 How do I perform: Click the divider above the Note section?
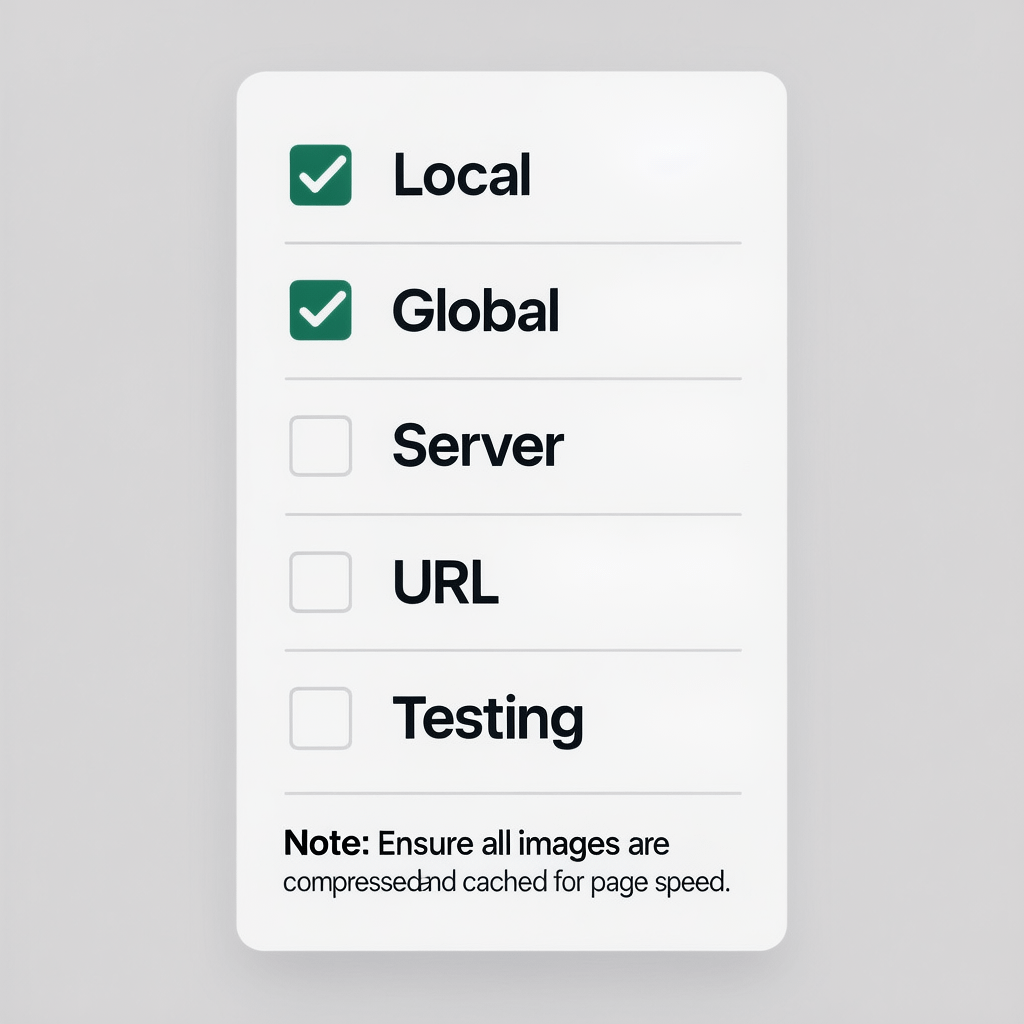pyautogui.click(x=512, y=789)
